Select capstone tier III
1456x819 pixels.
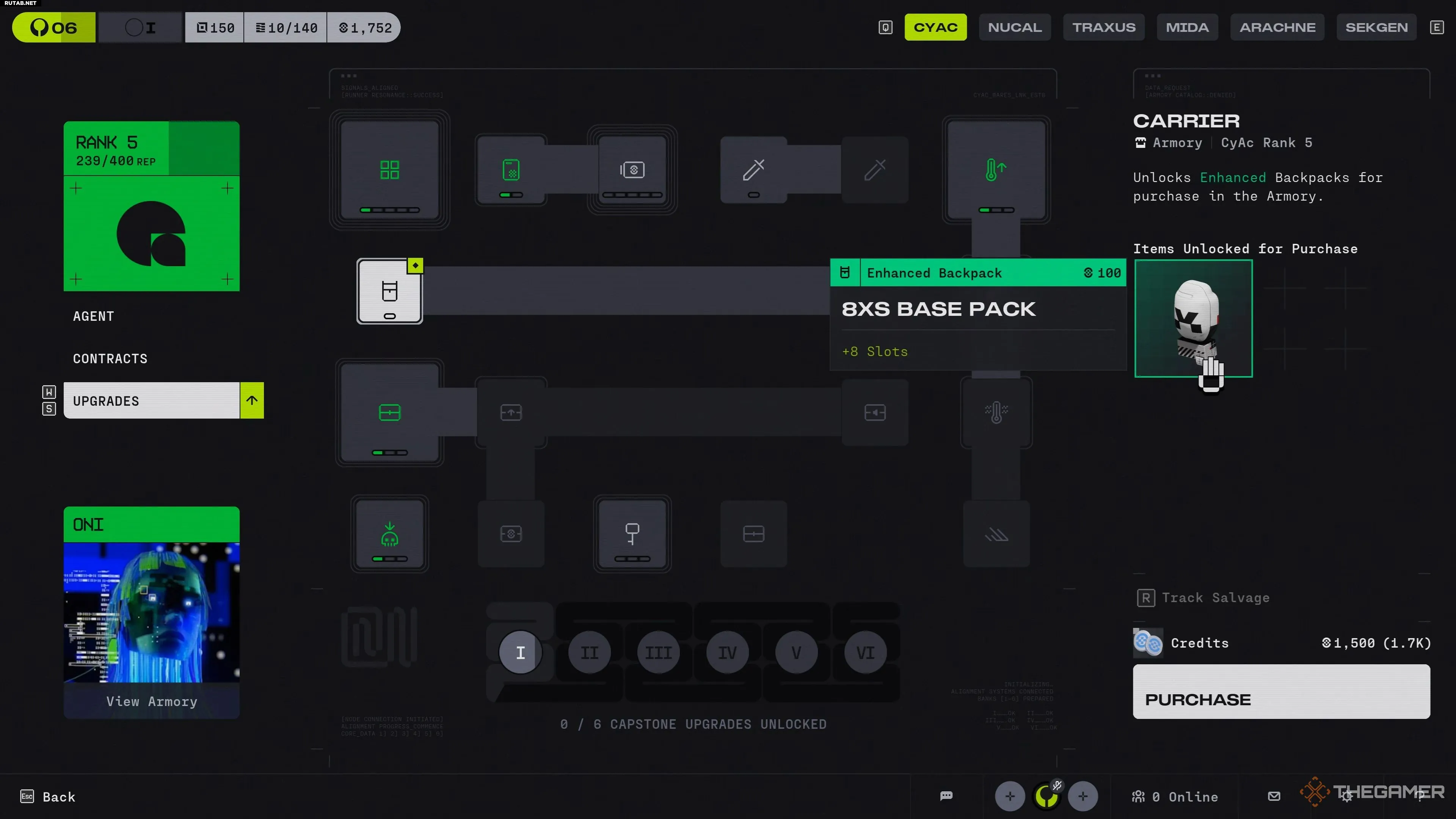click(x=659, y=653)
